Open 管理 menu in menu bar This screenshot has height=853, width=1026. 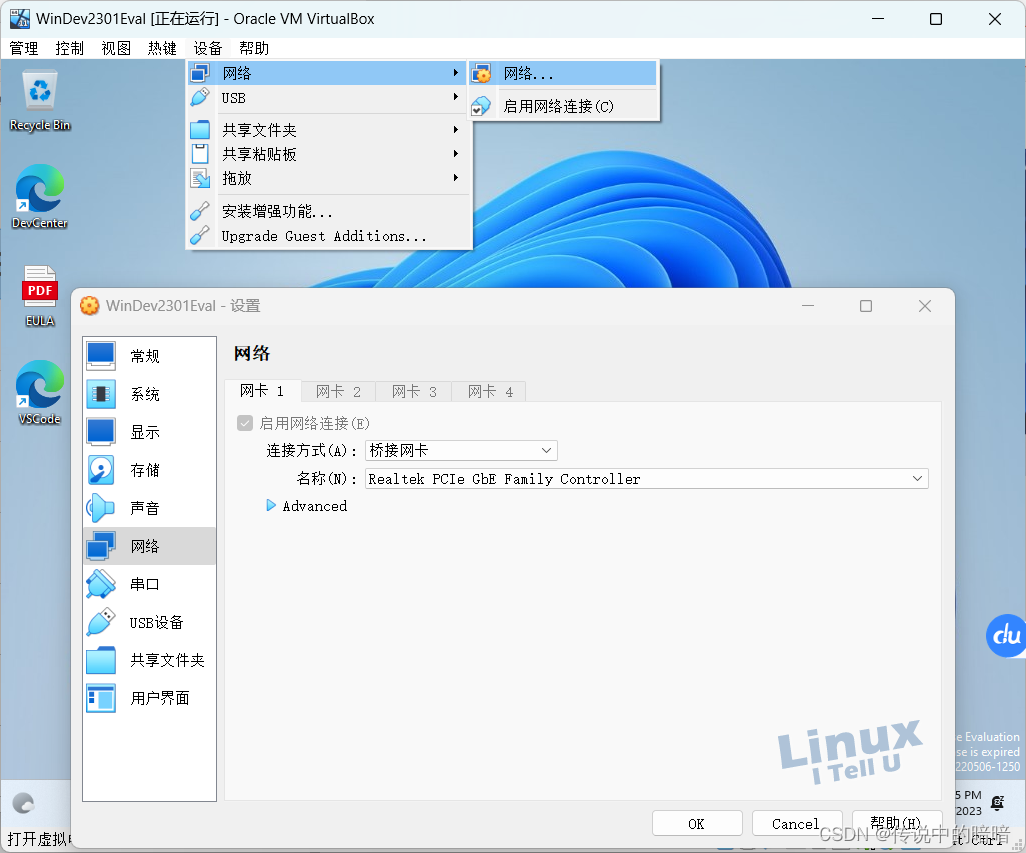[24, 48]
